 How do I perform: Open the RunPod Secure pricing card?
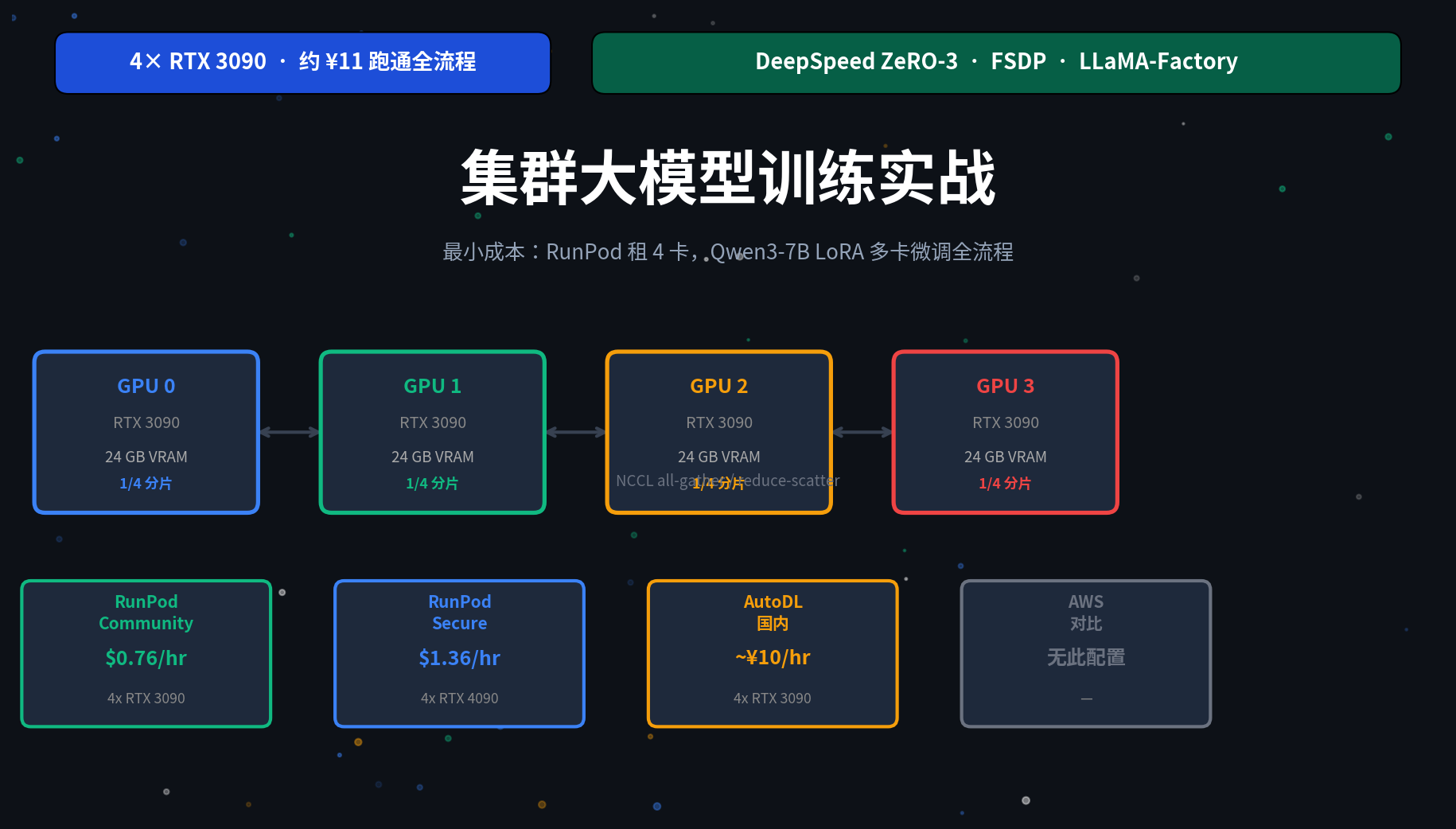[460, 653]
